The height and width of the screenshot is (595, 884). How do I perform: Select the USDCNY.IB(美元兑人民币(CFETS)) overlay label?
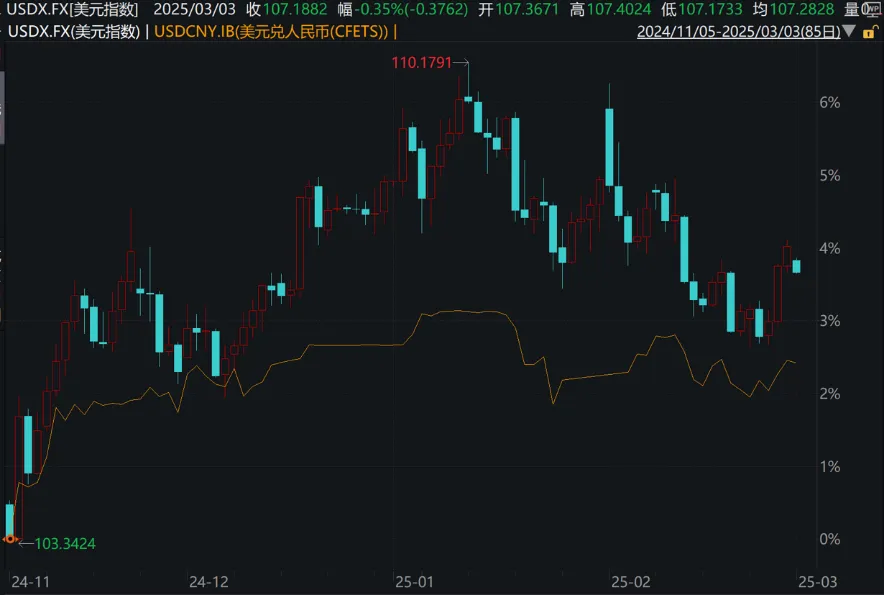tap(271, 32)
